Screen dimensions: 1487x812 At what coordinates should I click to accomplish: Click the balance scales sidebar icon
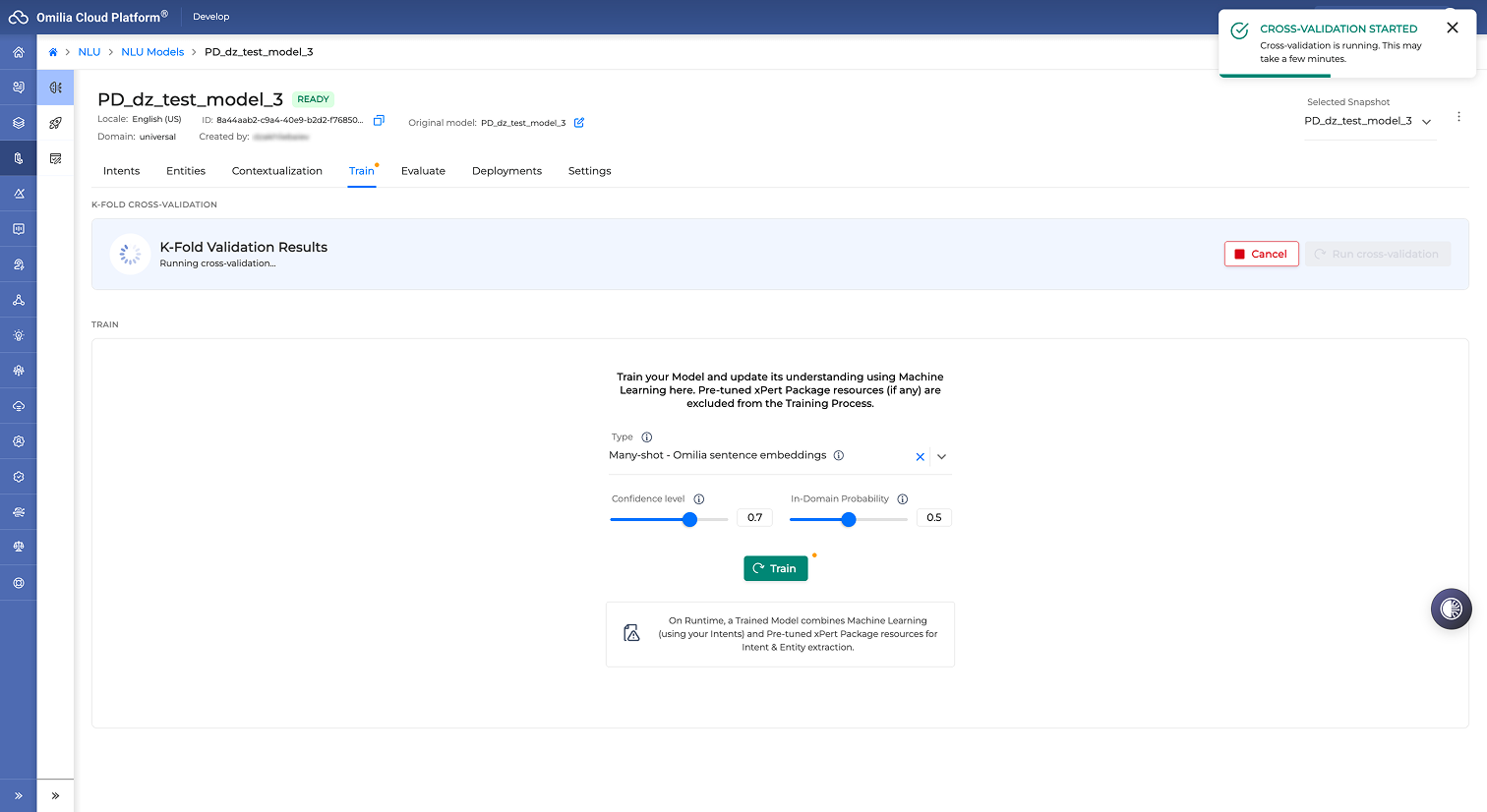click(x=18, y=548)
